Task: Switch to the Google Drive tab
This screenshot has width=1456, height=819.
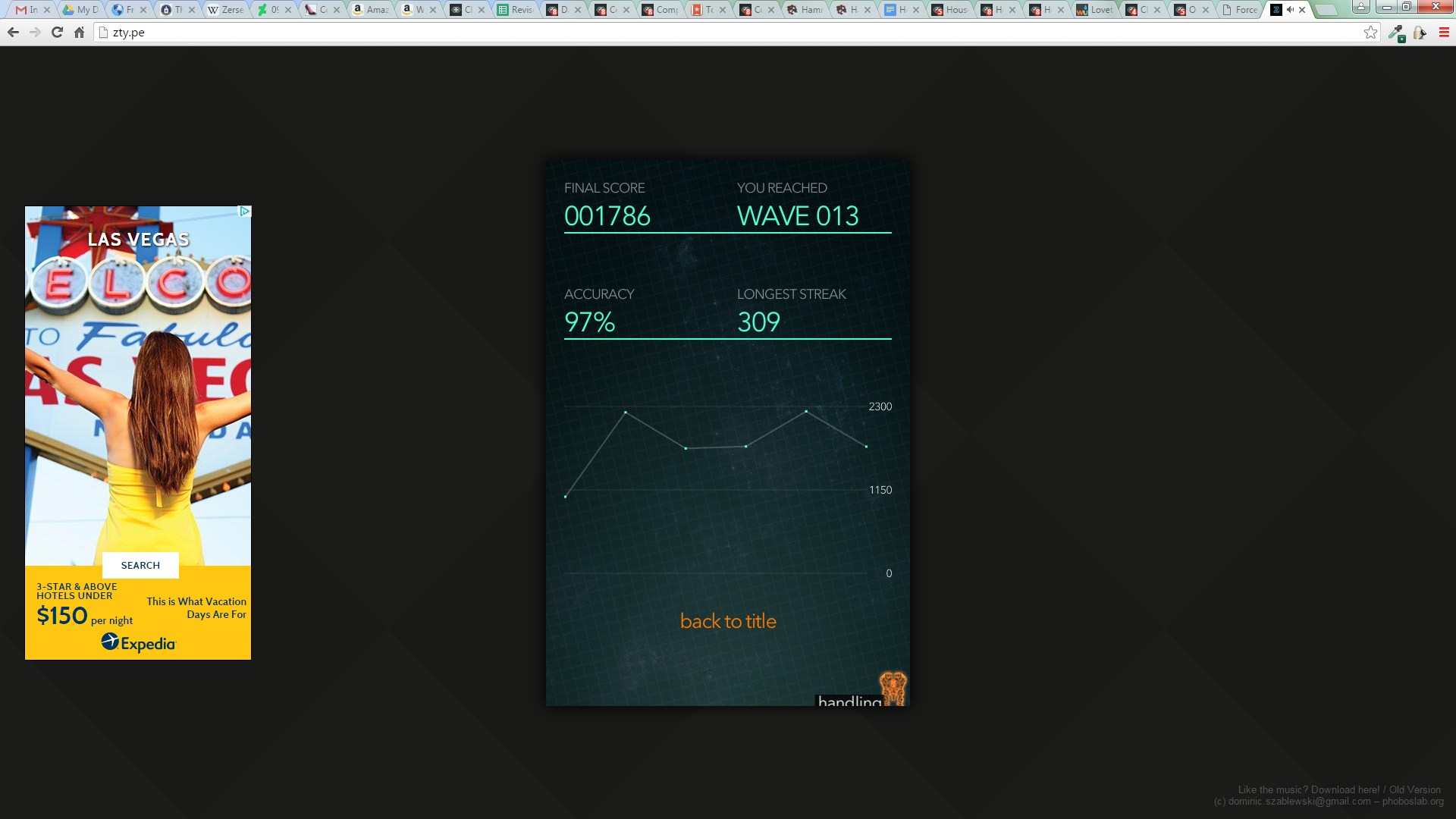Action: click(x=81, y=10)
